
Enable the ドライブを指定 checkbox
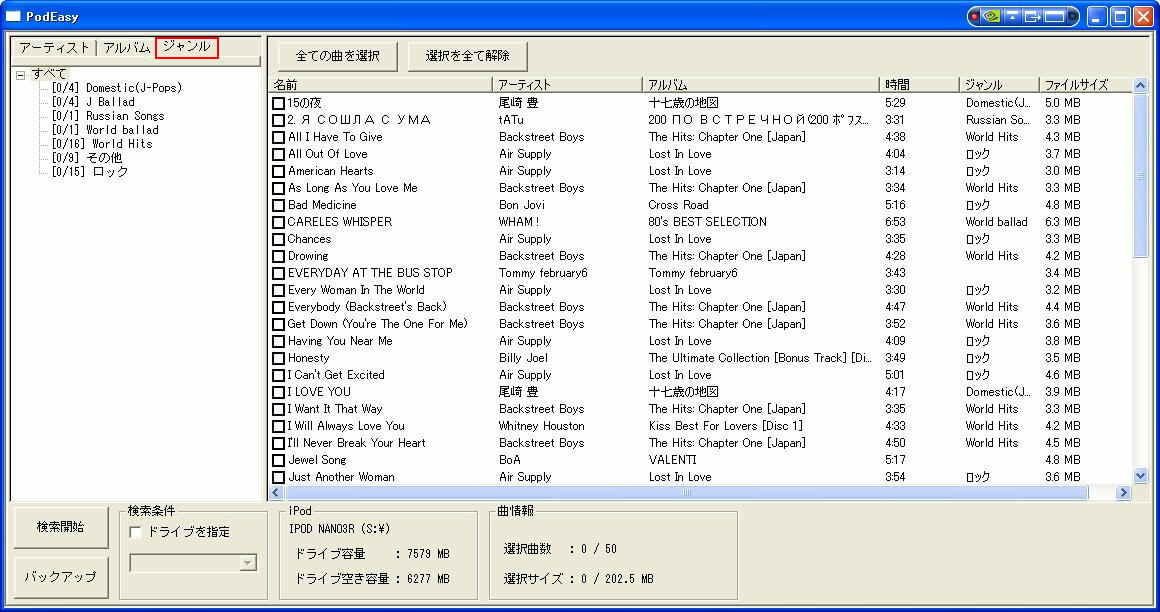pyautogui.click(x=135, y=532)
